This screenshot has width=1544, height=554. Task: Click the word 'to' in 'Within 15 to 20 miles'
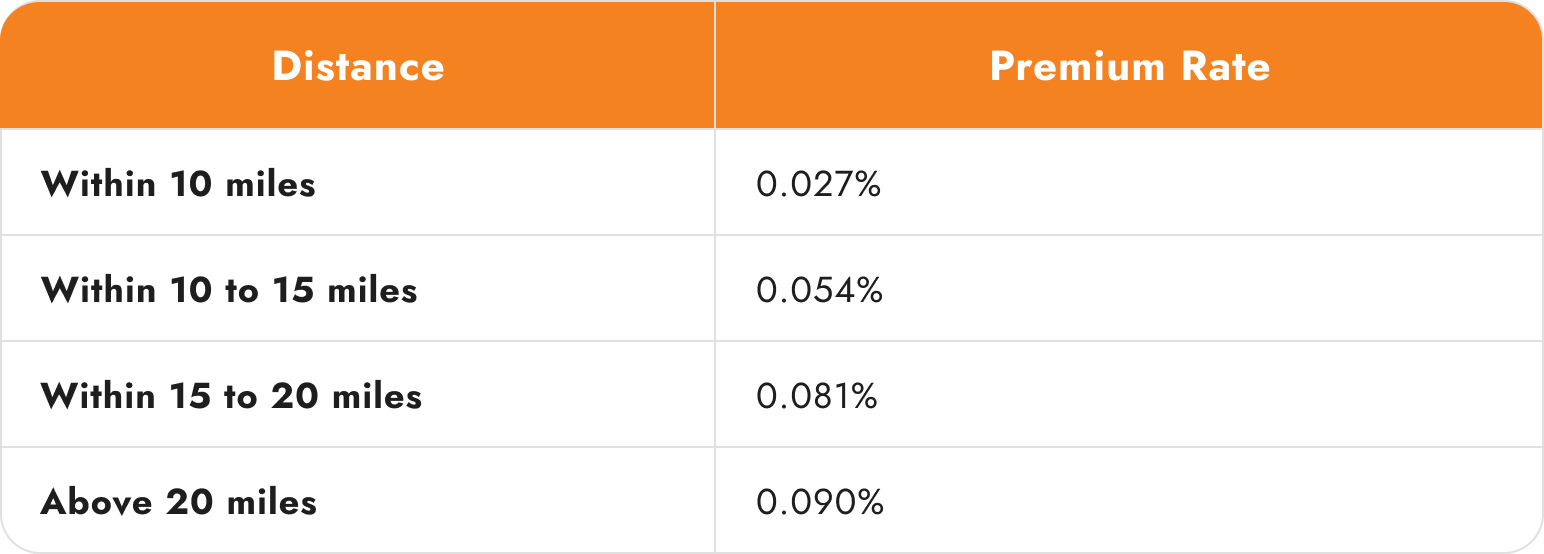(241, 397)
